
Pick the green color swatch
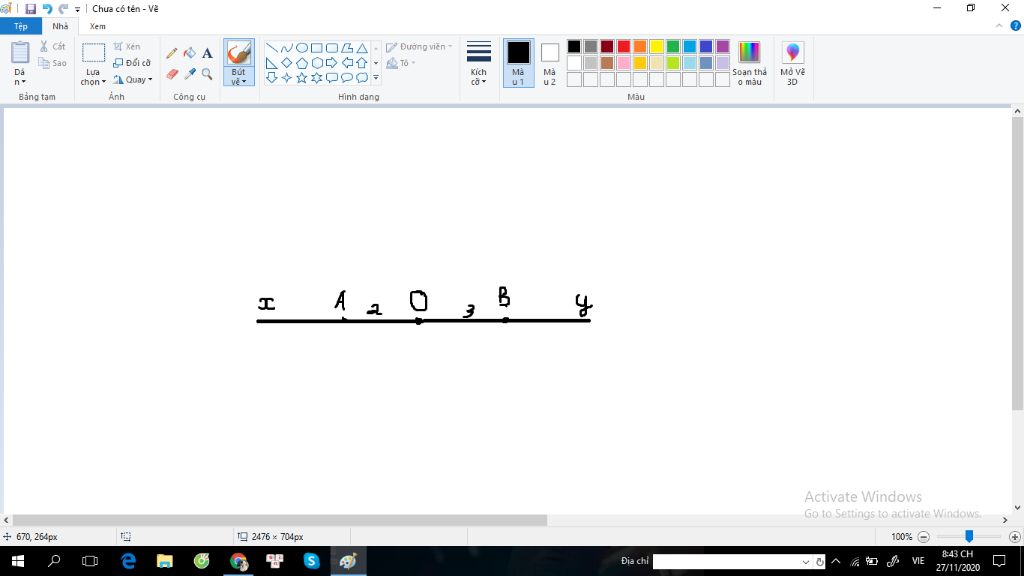click(x=673, y=46)
